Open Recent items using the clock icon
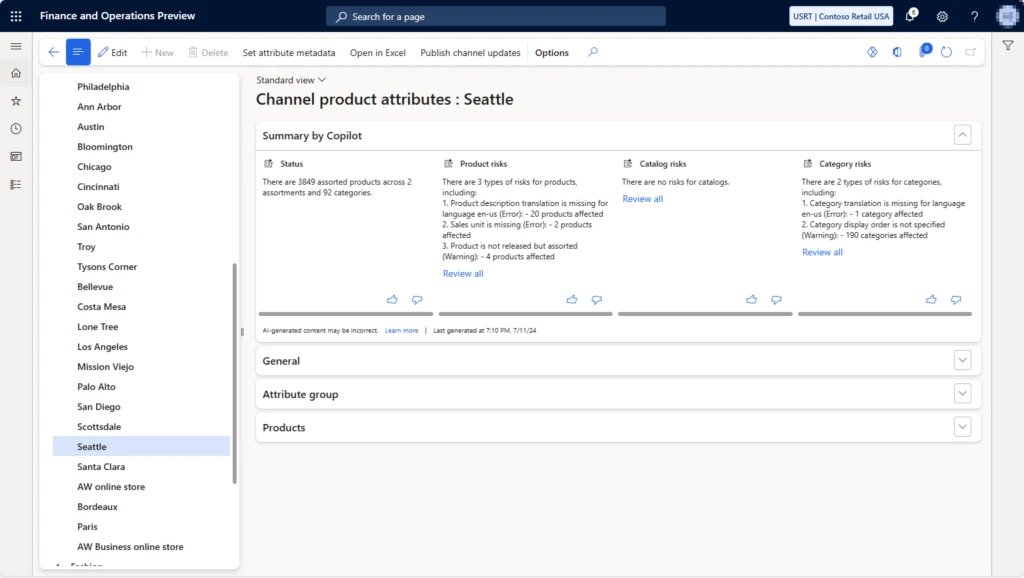Screen dimensions: 1024x578 15,128
